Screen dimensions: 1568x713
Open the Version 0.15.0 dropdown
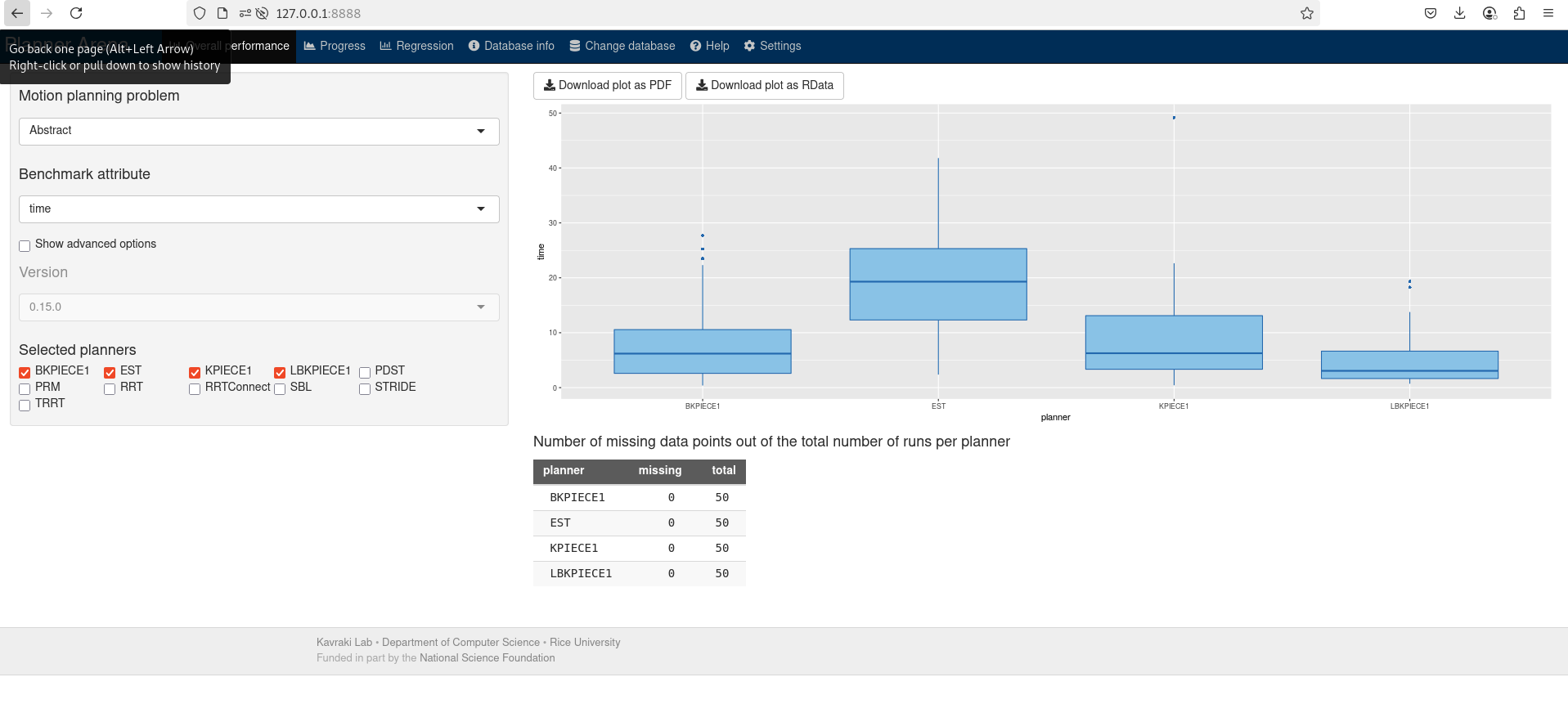coord(259,307)
